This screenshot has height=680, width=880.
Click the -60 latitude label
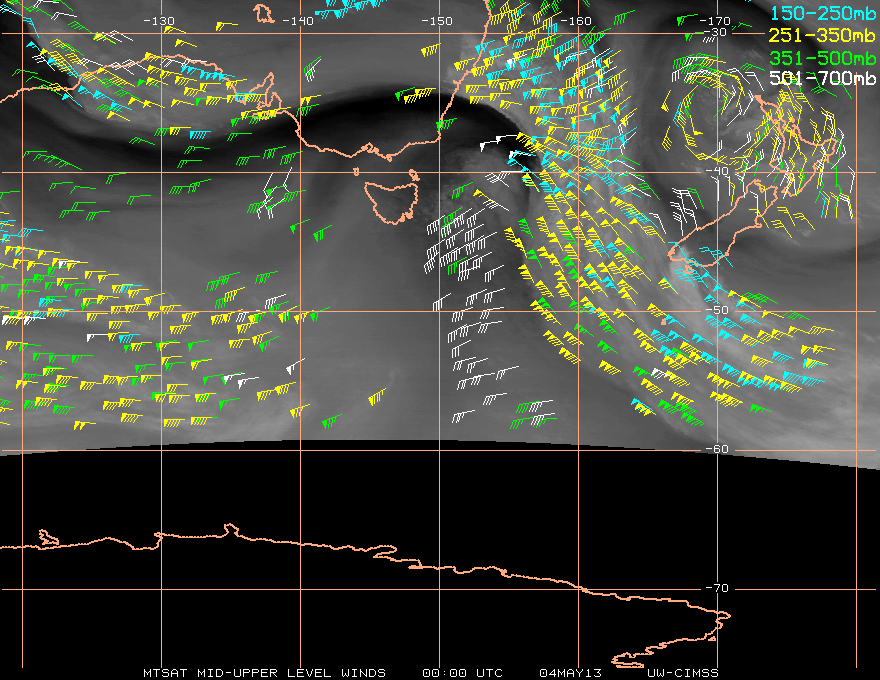coord(717,449)
